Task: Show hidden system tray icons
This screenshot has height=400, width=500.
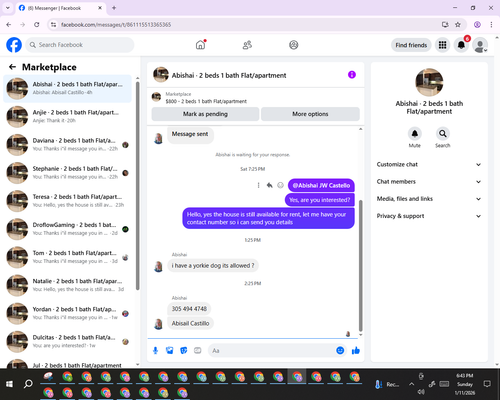Action: tap(412, 384)
